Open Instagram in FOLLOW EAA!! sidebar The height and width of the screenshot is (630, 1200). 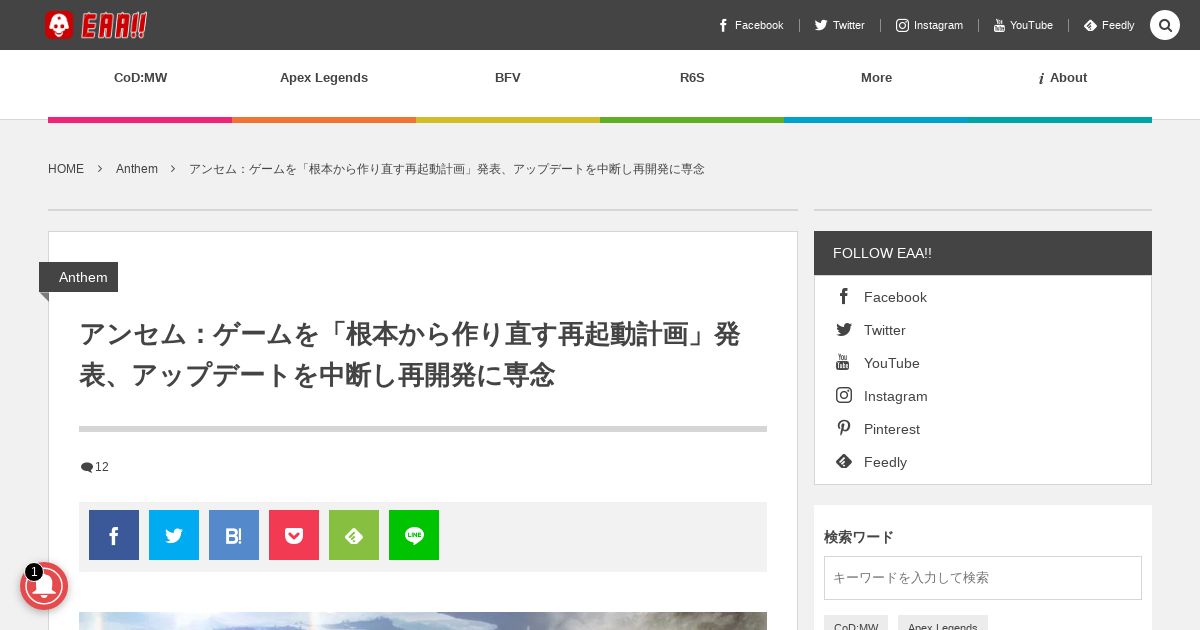click(x=882, y=396)
